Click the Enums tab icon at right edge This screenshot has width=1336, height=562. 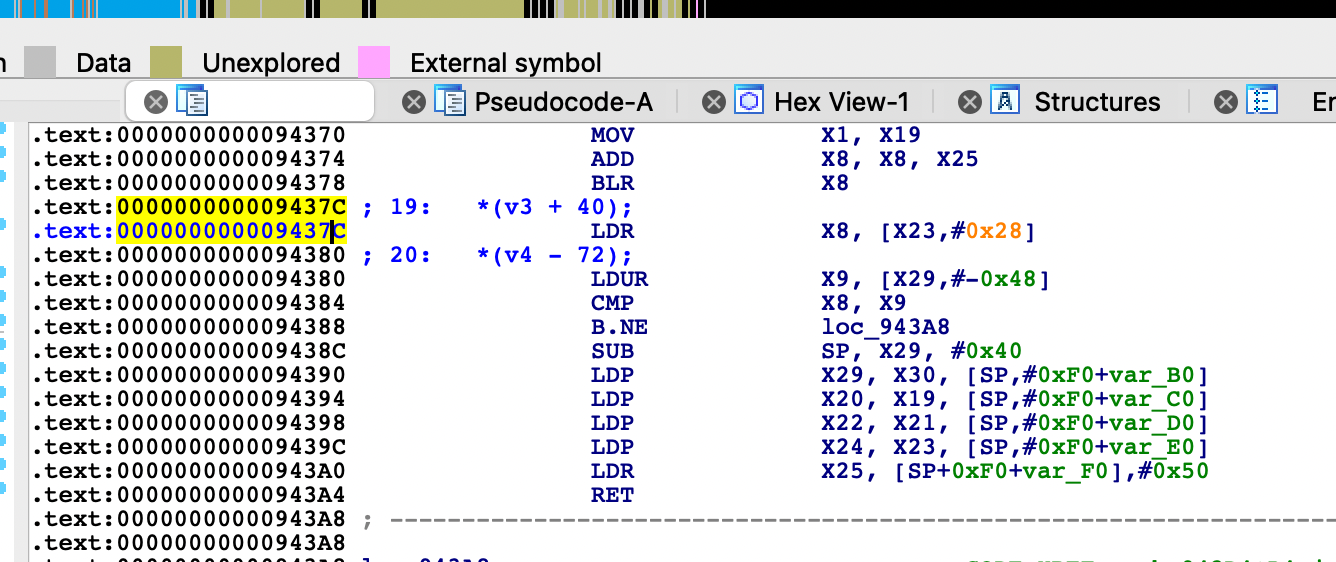point(1263,101)
